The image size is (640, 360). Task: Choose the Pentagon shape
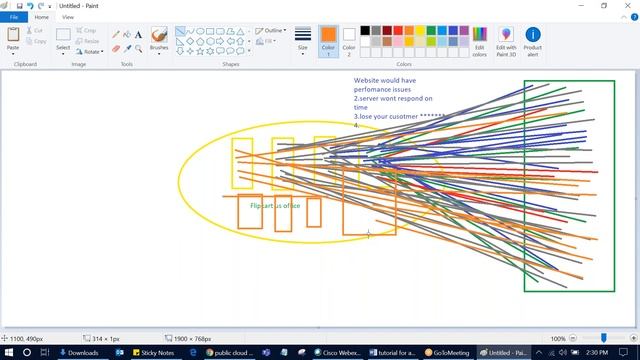200,41
